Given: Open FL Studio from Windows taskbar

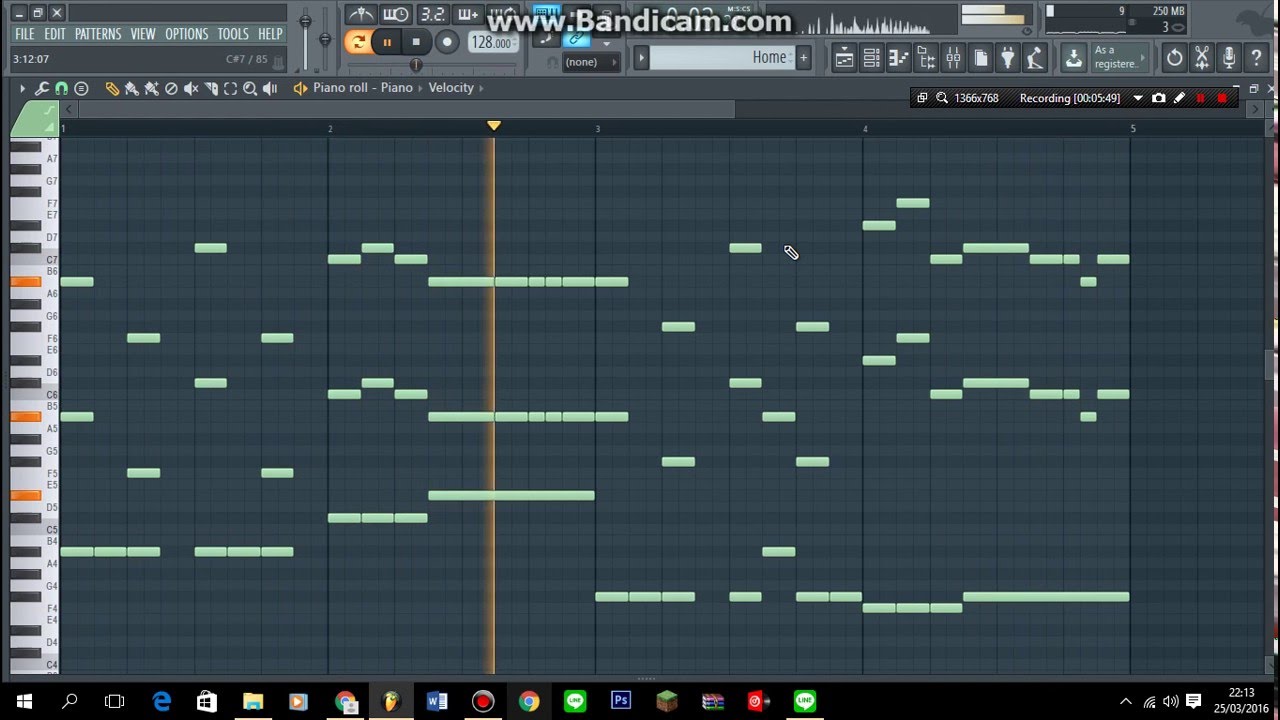Looking at the screenshot, I should pos(391,701).
